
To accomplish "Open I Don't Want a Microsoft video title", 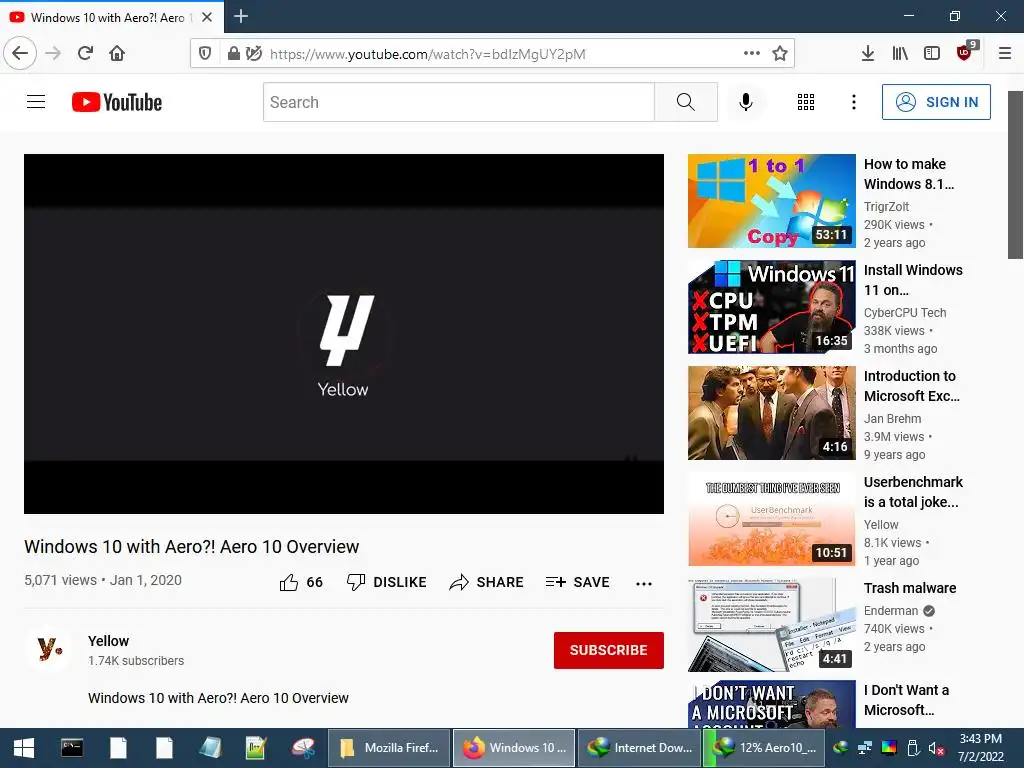I will pos(906,699).
